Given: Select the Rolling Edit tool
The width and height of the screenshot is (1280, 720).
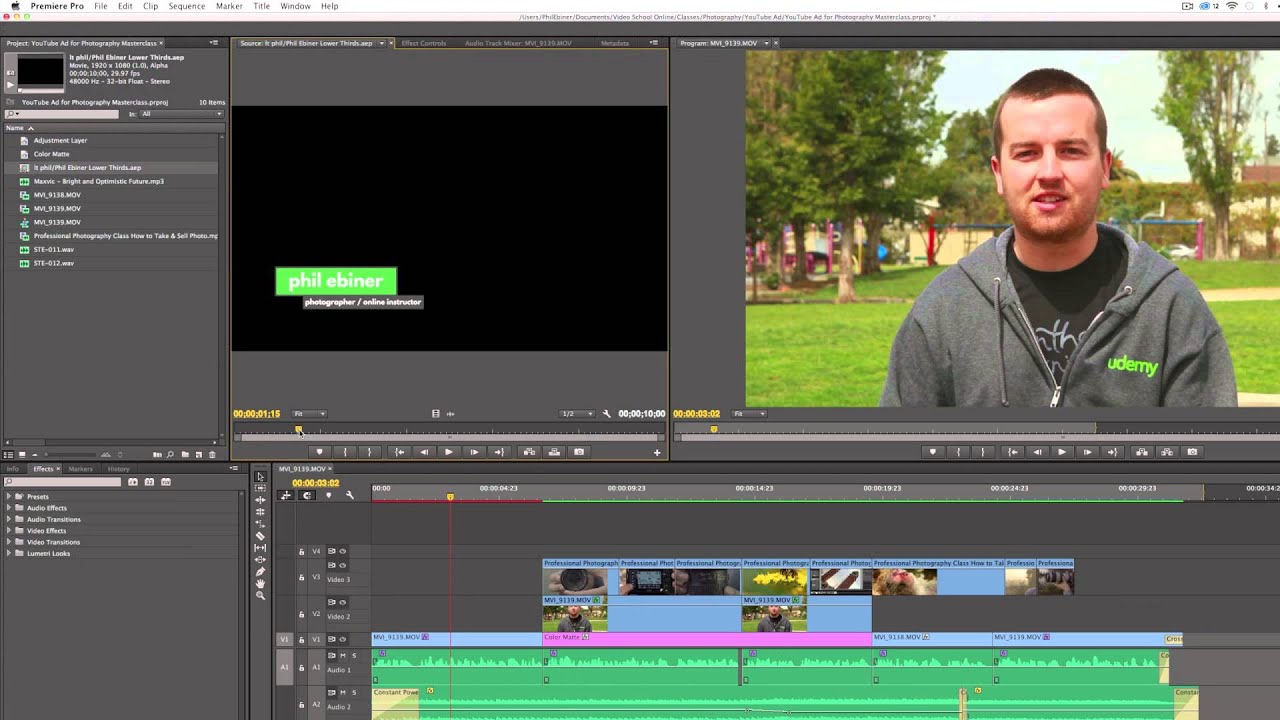Looking at the screenshot, I should (x=260, y=511).
